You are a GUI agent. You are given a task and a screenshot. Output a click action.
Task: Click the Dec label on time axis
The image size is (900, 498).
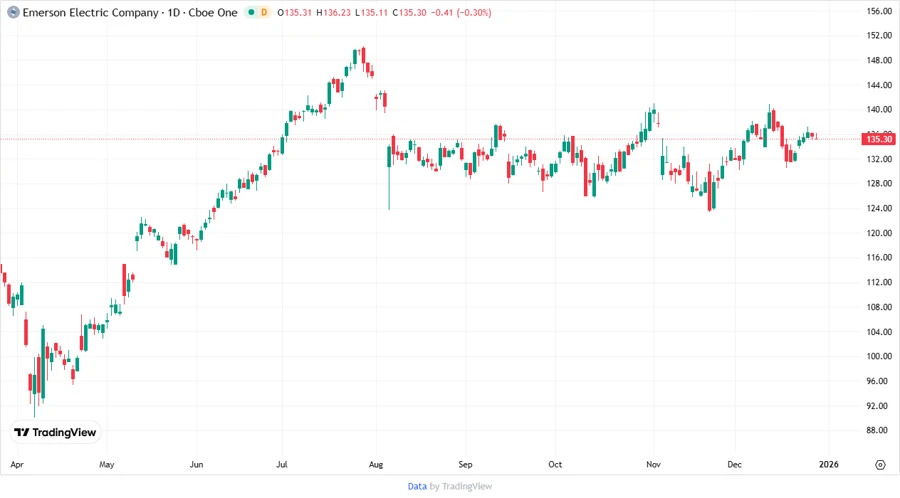coord(735,465)
